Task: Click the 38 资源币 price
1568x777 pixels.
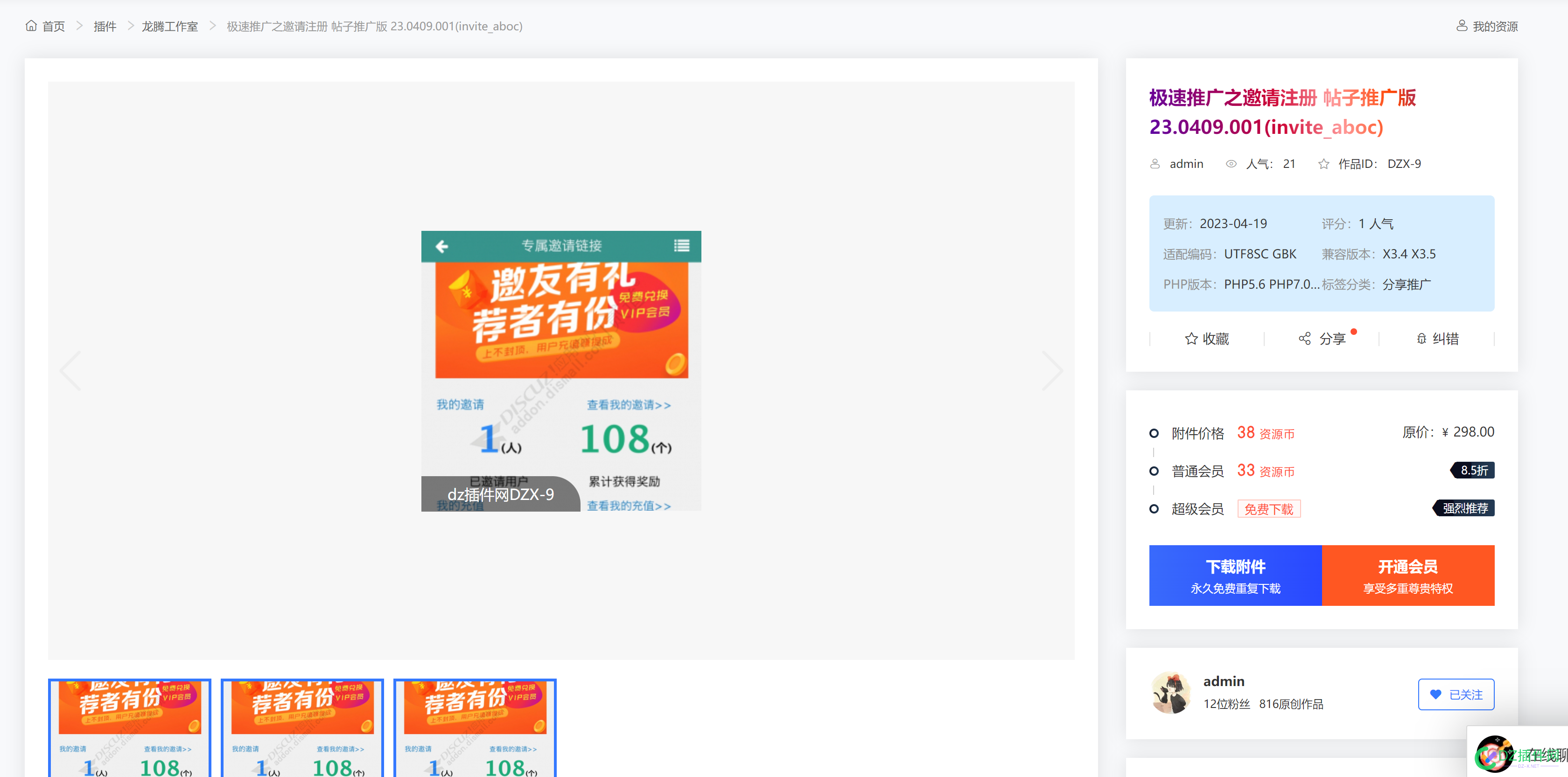Action: (x=1266, y=433)
